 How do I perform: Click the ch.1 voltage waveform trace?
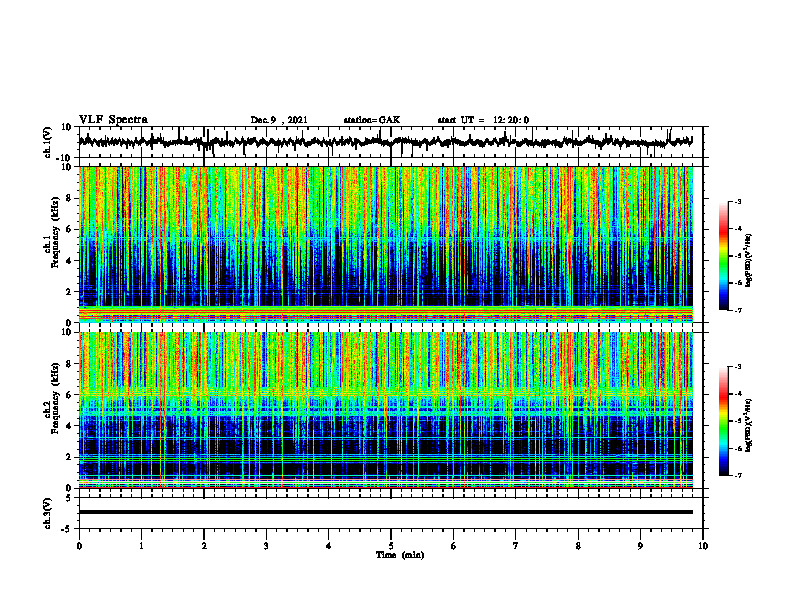point(385,142)
